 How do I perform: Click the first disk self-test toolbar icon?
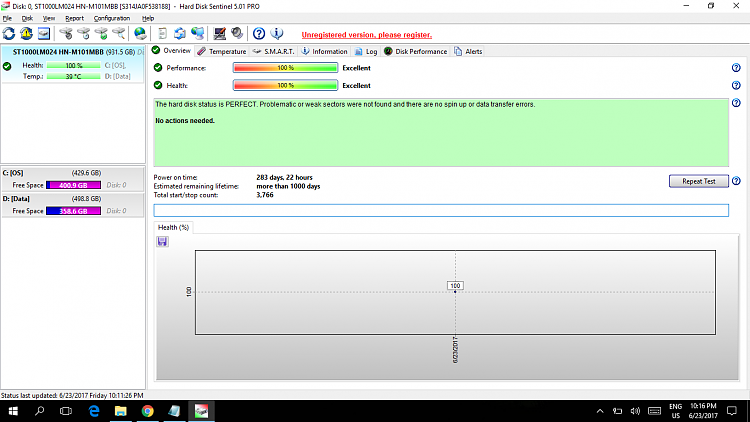coord(66,33)
